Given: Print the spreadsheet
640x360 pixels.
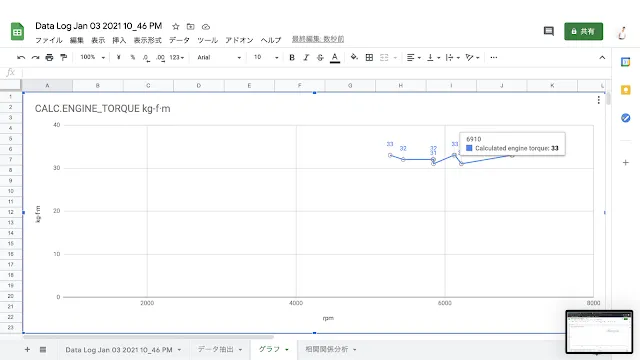Looking at the screenshot, I should point(49,58).
